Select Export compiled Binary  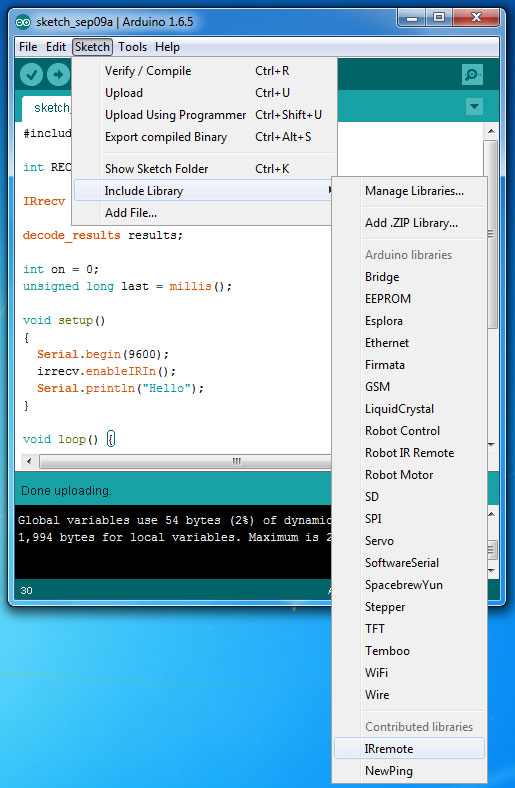(x=204, y=137)
